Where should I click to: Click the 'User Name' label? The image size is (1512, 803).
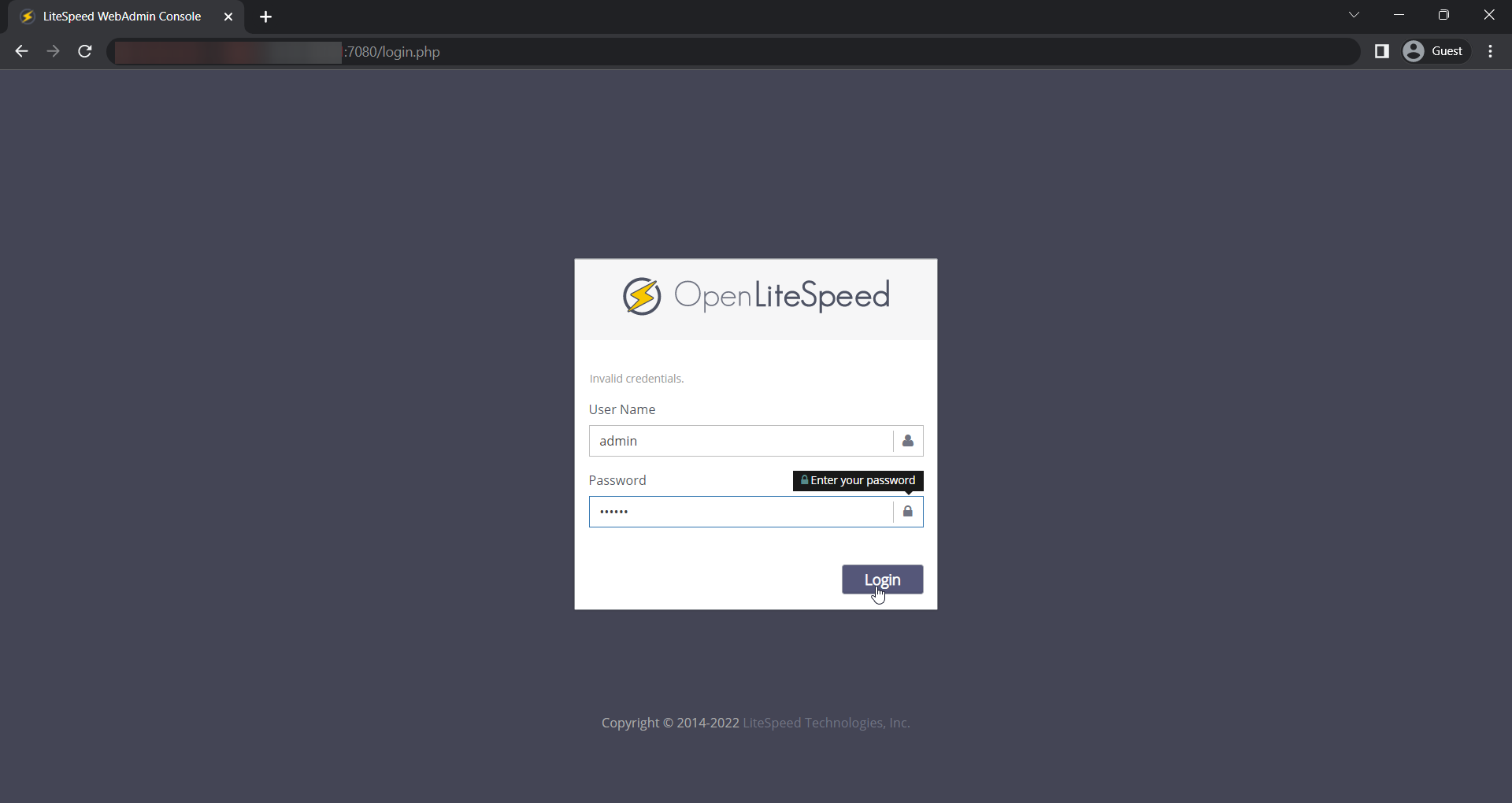pyautogui.click(x=622, y=409)
